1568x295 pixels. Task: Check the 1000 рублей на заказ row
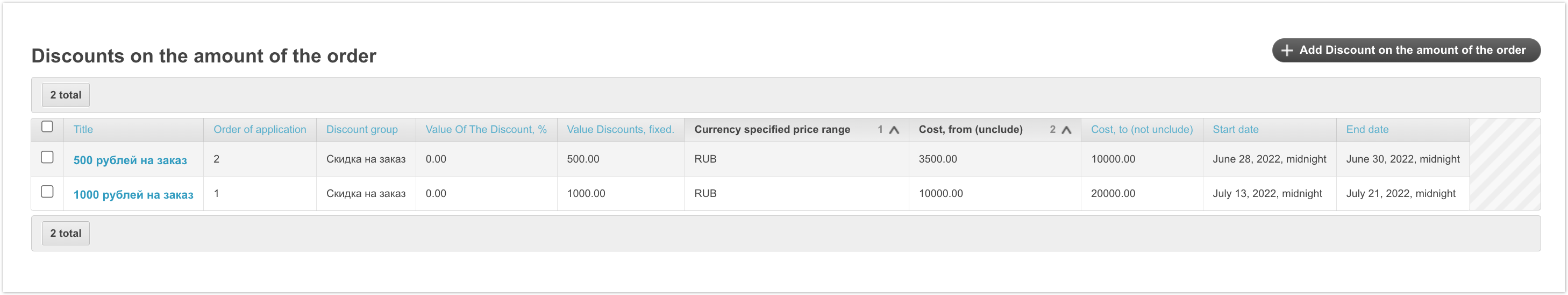pyautogui.click(x=47, y=192)
